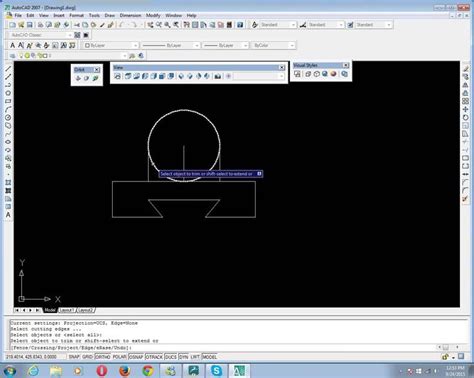Image resolution: width=474 pixels, height=378 pixels.
Task: Toggle POLAR tracking in status bar
Action: point(119,357)
